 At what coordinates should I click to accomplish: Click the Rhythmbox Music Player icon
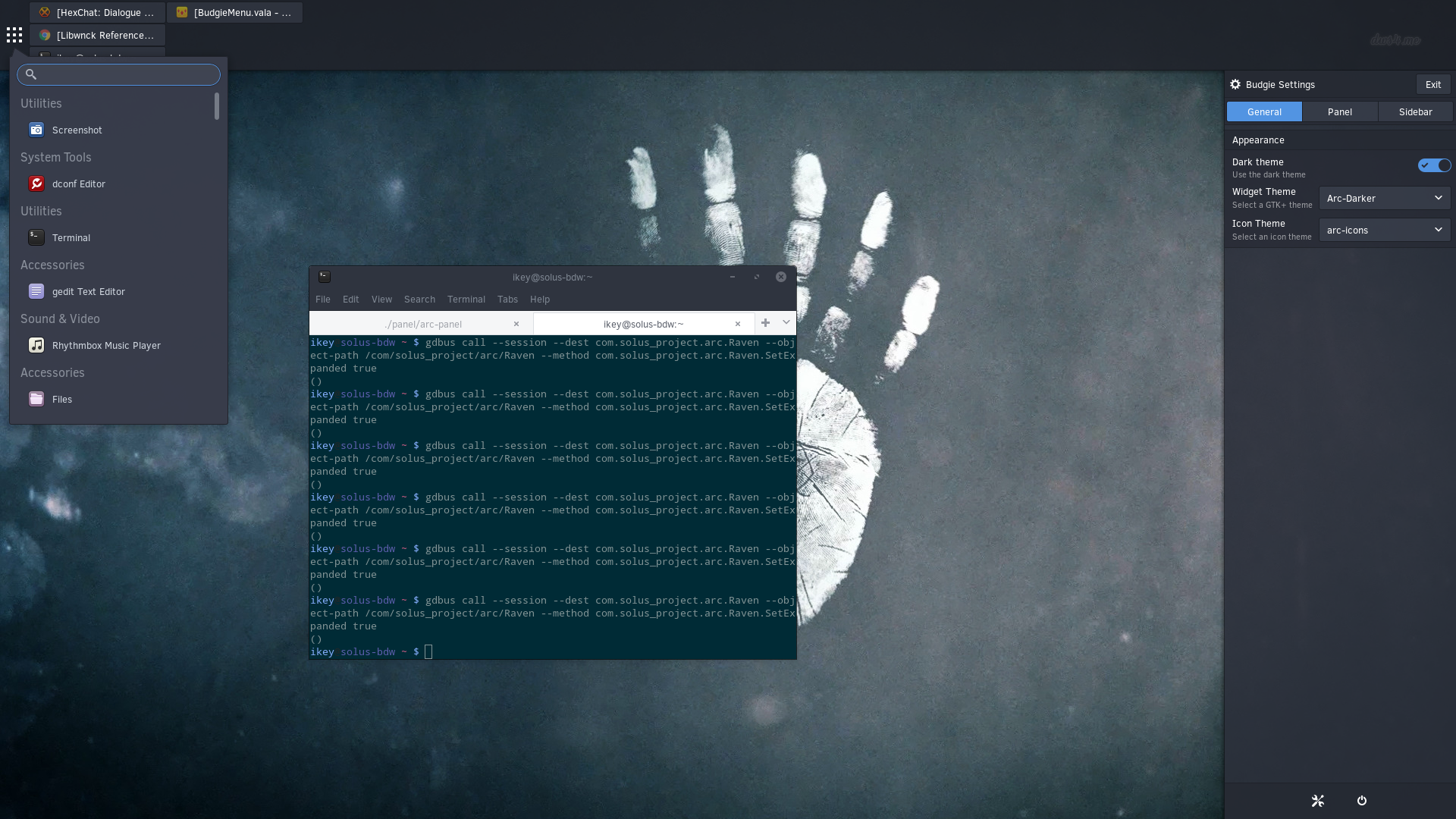click(36, 345)
